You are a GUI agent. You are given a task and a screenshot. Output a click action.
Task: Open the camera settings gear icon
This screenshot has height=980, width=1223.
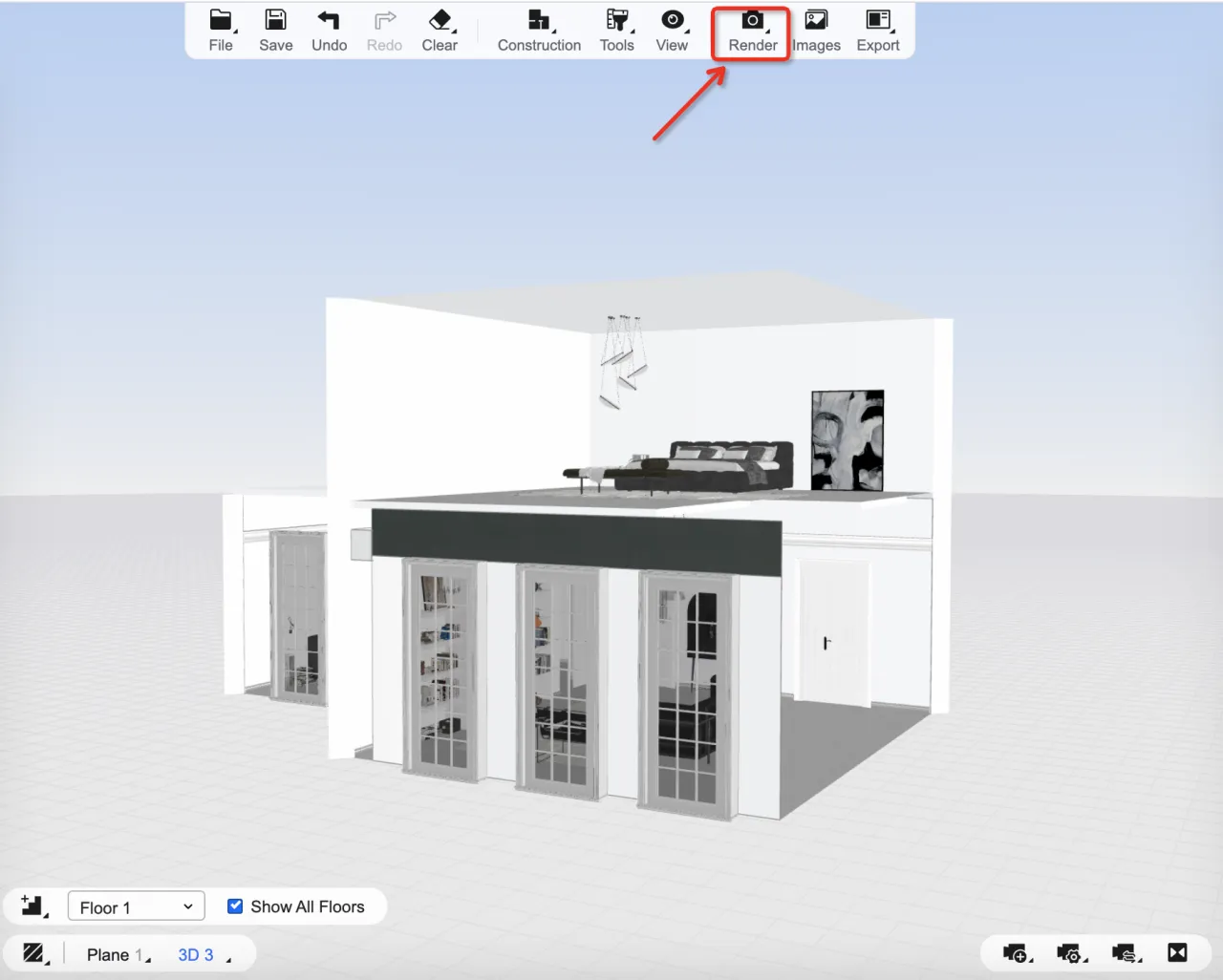point(1071,952)
